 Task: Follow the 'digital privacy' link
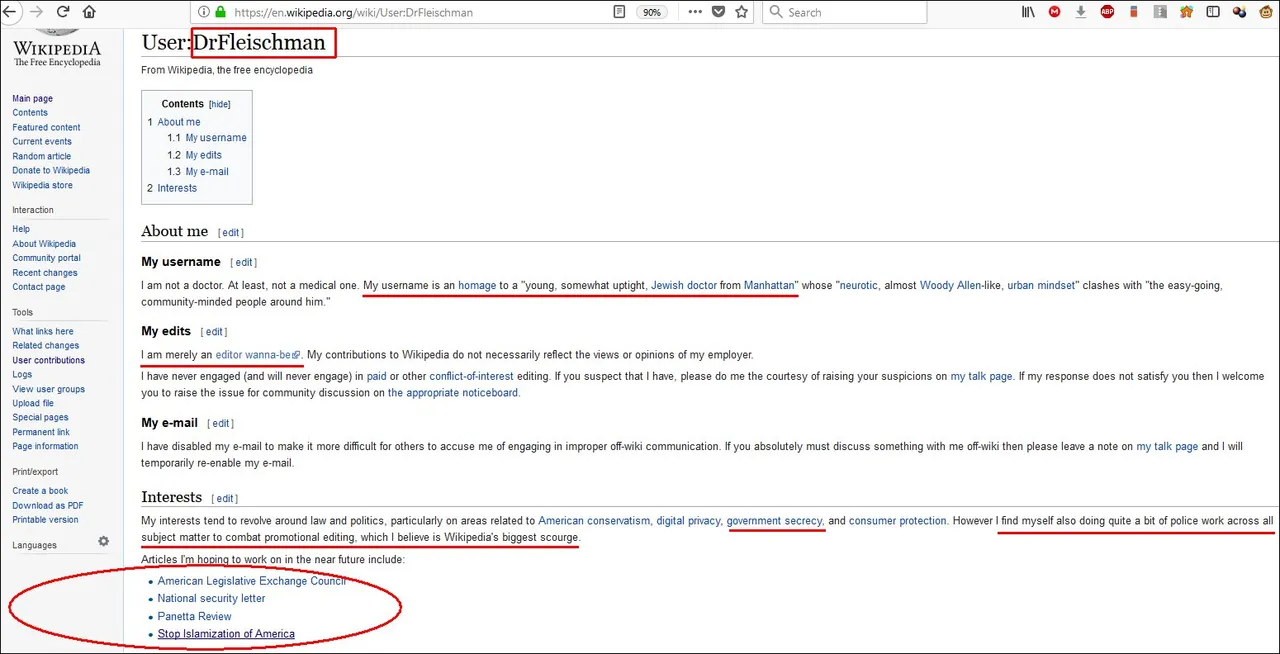coord(688,521)
